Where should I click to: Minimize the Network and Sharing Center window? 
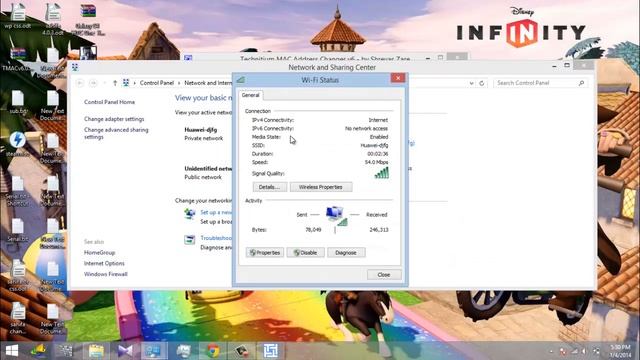pyautogui.click(x=554, y=65)
